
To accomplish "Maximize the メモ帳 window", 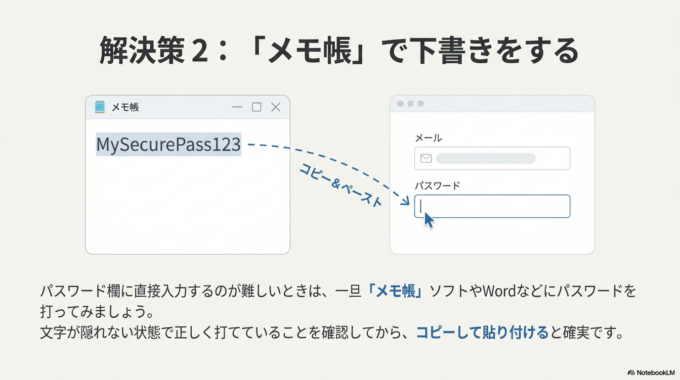I will [256, 107].
